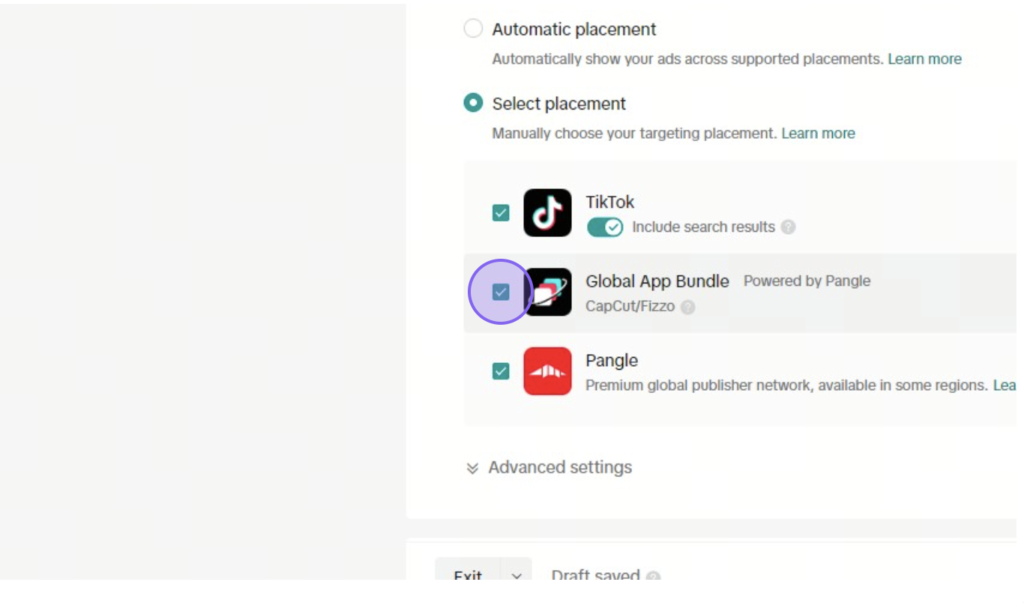This screenshot has width=1024, height=603.
Task: Uncheck the Global App Bundle checkbox
Action: (x=501, y=292)
